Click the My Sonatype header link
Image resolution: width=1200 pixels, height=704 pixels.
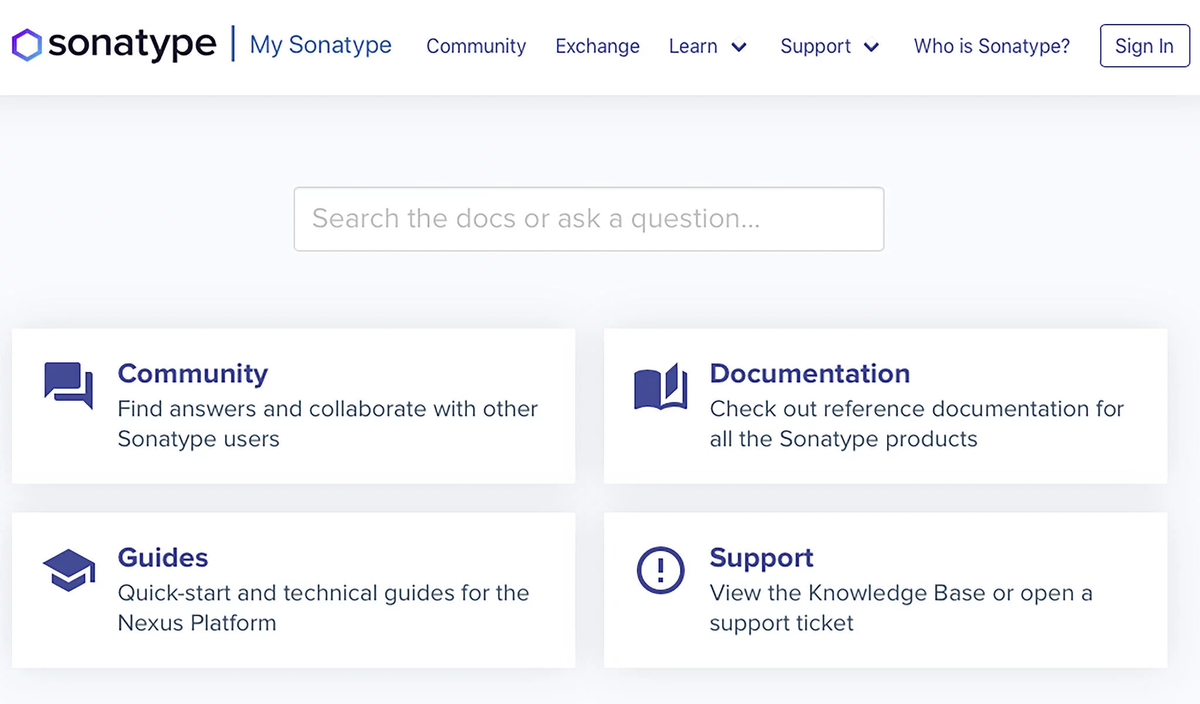tap(320, 45)
